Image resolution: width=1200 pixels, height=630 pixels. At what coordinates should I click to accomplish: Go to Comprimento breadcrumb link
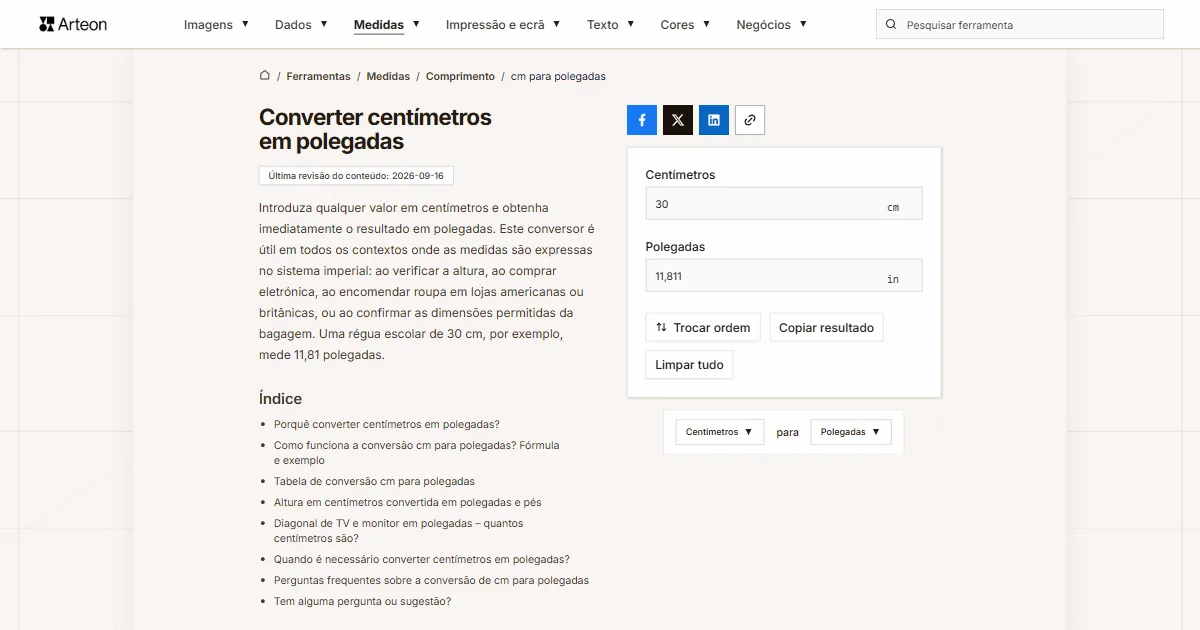460,76
